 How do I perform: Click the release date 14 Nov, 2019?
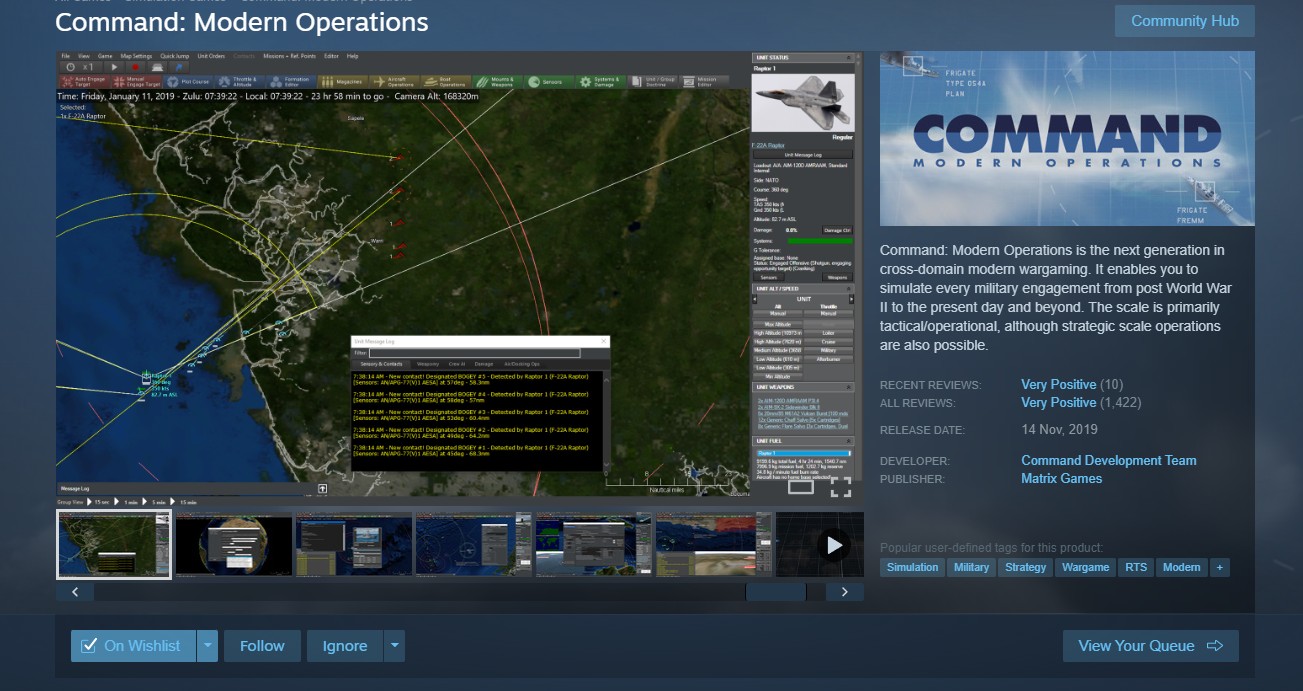point(1059,430)
